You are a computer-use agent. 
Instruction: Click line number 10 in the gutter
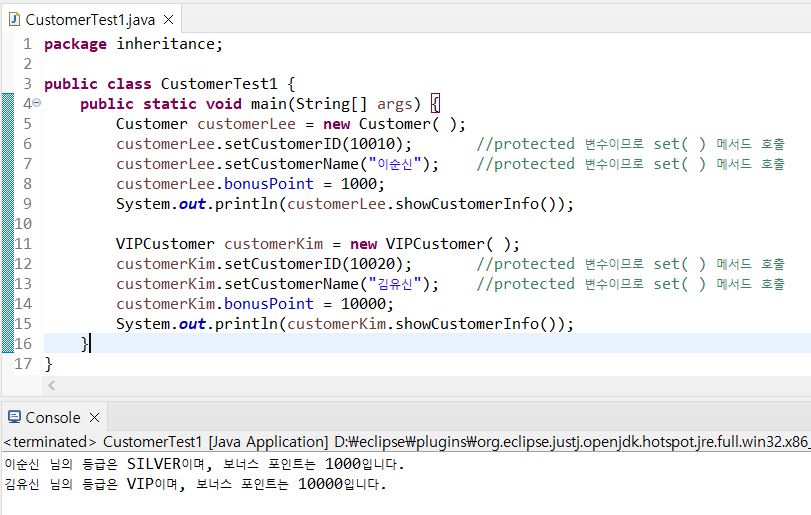point(23,224)
